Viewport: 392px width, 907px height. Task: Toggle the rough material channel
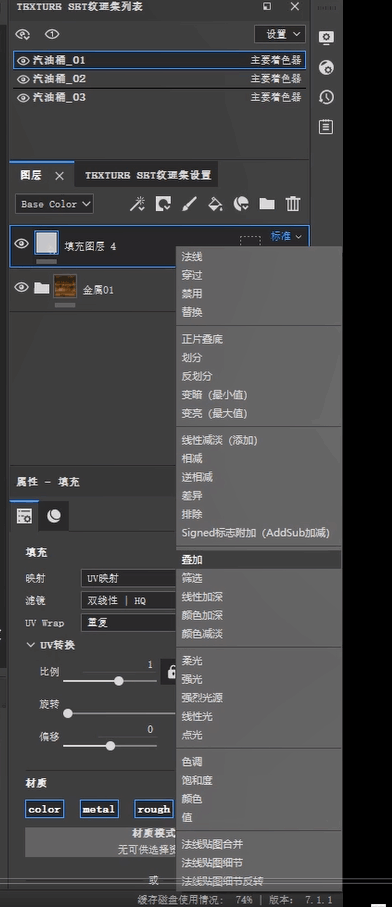(154, 809)
